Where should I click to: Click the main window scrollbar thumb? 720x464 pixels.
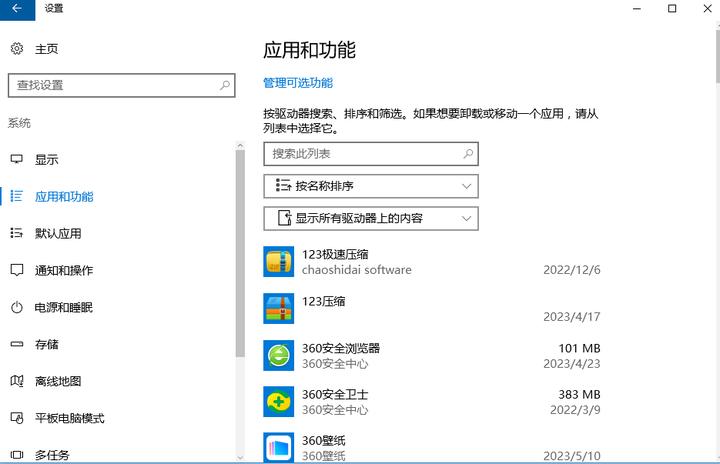(718, 55)
